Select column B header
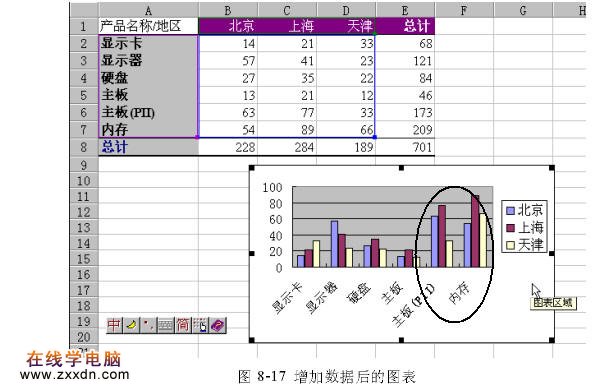 coord(228,10)
